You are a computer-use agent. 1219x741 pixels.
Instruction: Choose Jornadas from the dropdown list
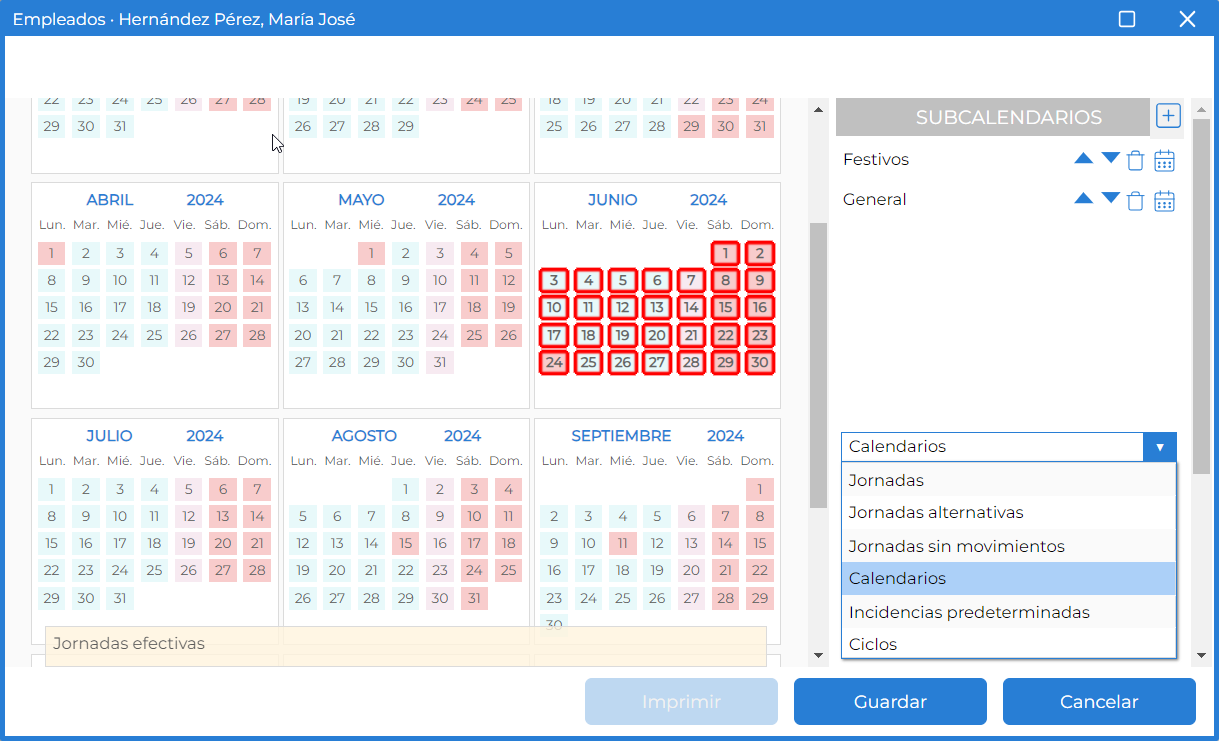(1009, 480)
